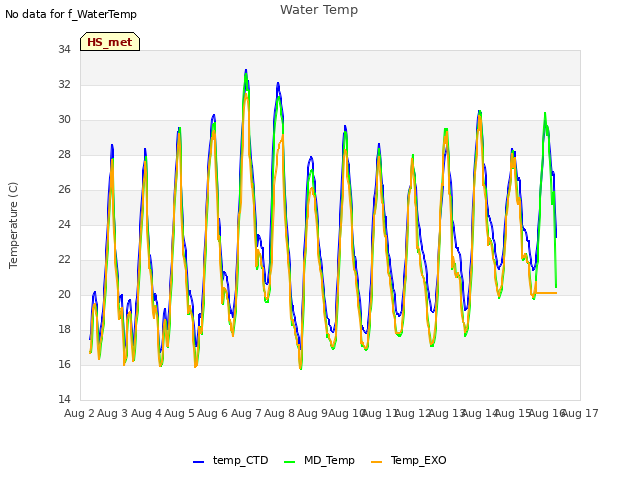
Task: Click the blue temp_CTD legend swatch
Action: coord(198,462)
